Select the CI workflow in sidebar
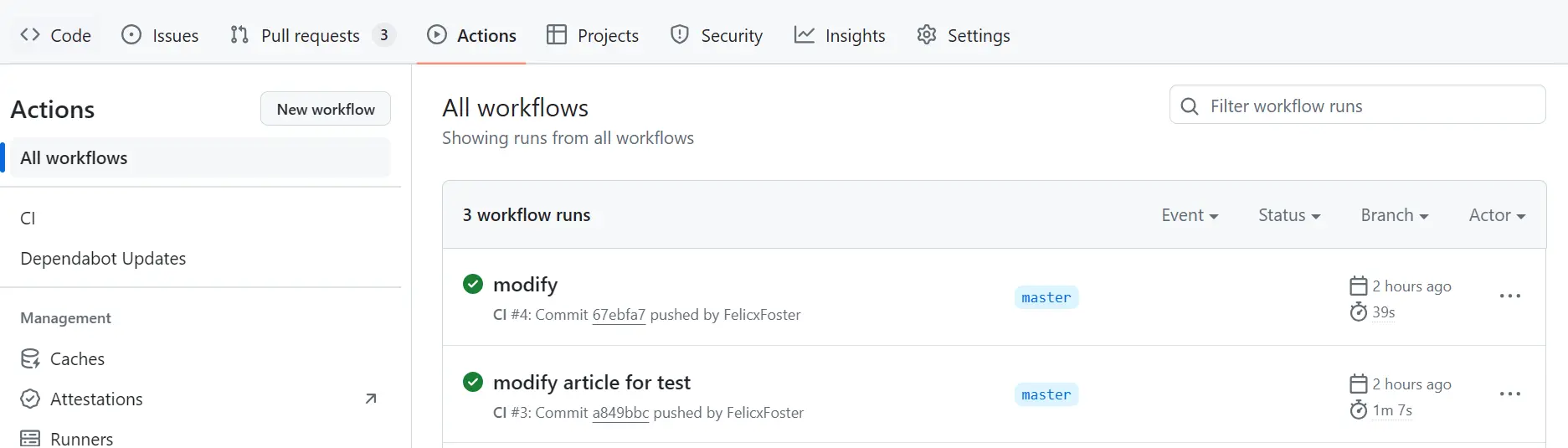 (28, 219)
